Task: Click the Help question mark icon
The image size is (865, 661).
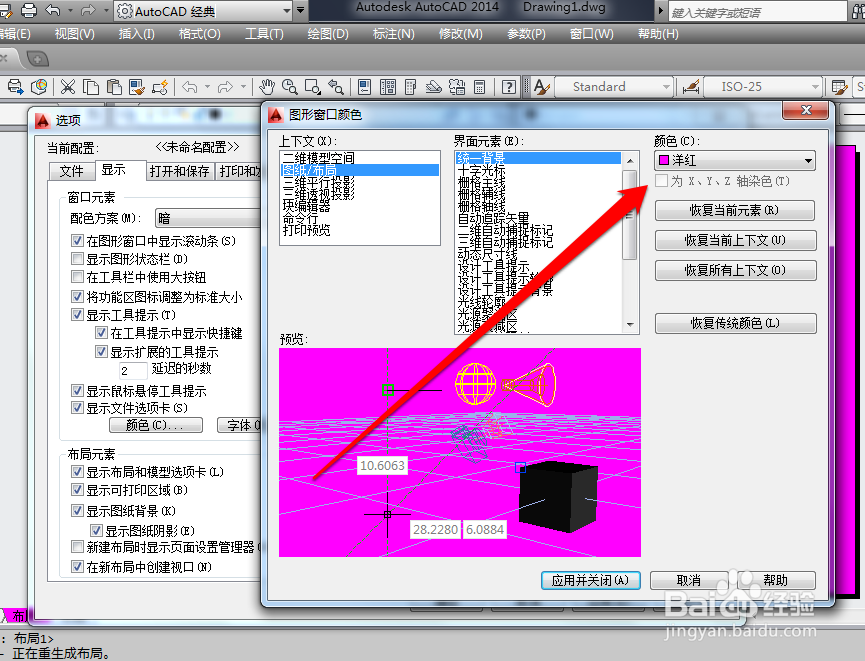Action: tap(509, 87)
